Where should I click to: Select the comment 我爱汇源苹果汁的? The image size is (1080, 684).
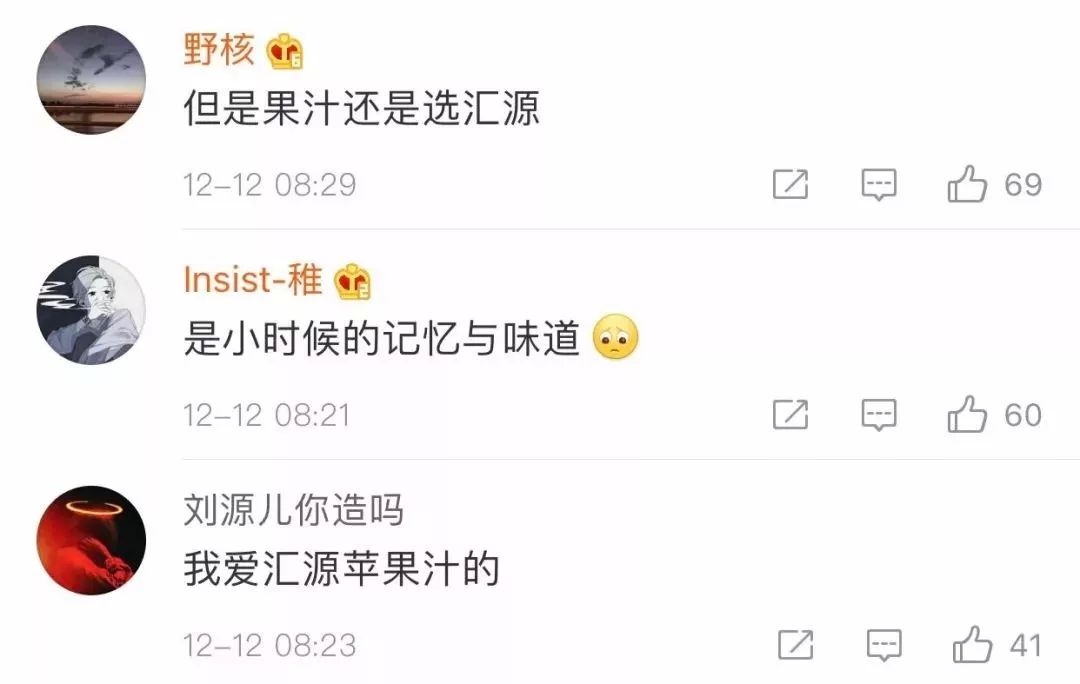click(x=341, y=570)
